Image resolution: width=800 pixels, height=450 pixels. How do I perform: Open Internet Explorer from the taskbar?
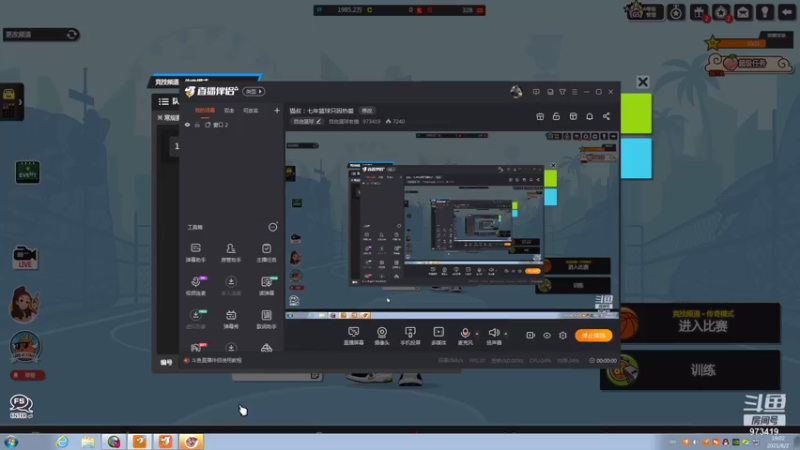tap(62, 442)
